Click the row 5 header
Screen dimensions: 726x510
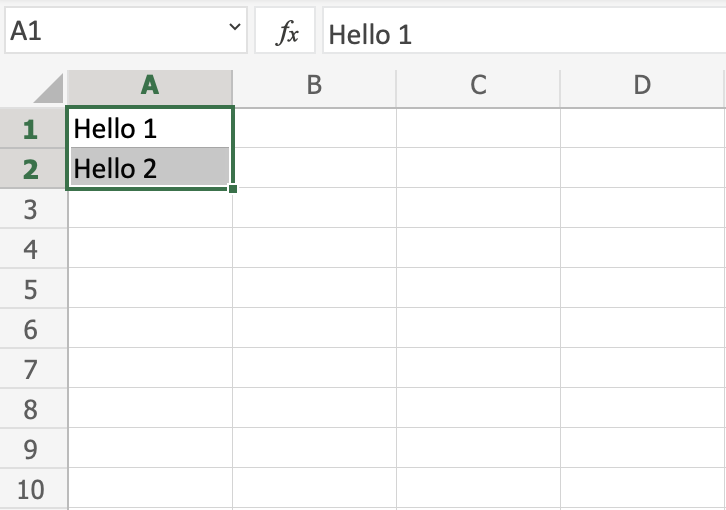pos(30,289)
